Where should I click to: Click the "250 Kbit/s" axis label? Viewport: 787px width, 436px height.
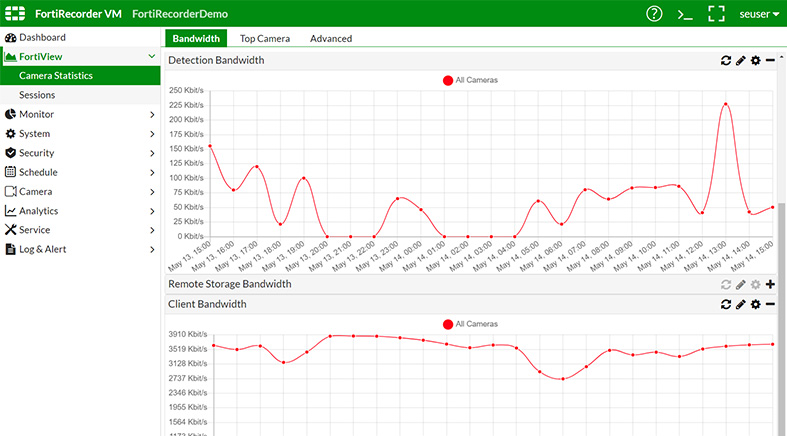(x=186, y=90)
